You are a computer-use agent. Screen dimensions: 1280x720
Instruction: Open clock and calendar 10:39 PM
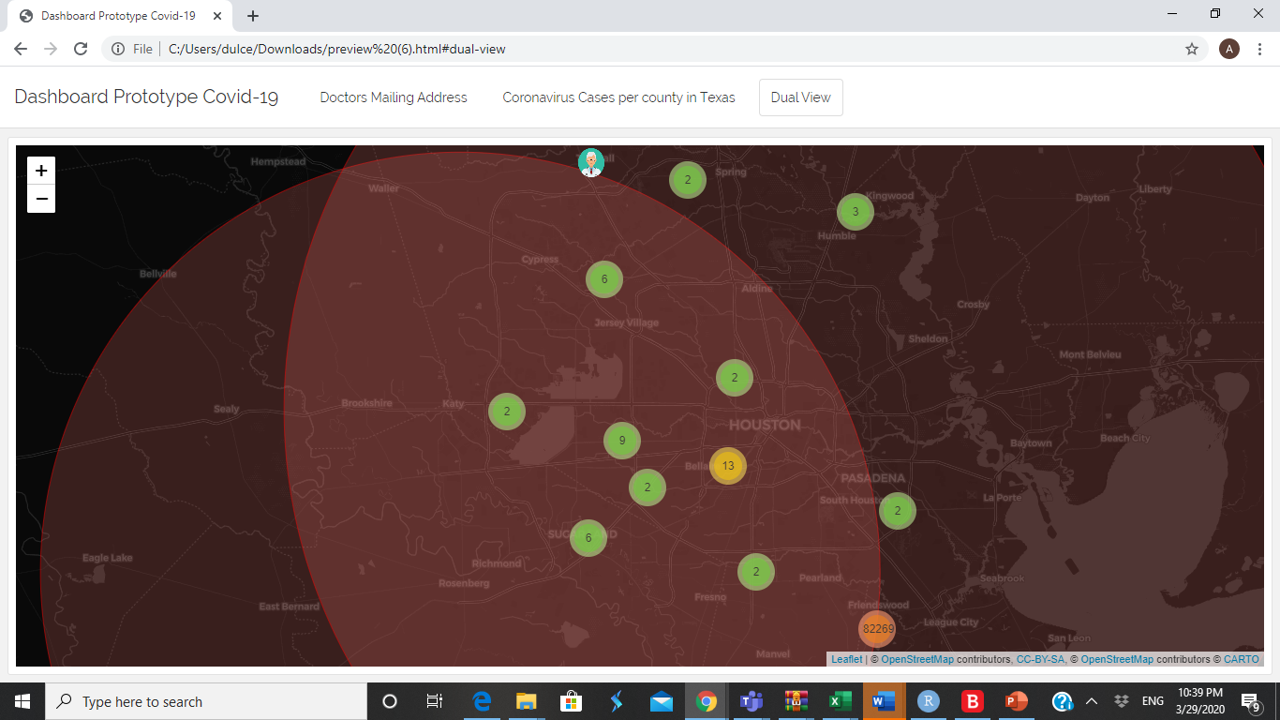pyautogui.click(x=1200, y=701)
